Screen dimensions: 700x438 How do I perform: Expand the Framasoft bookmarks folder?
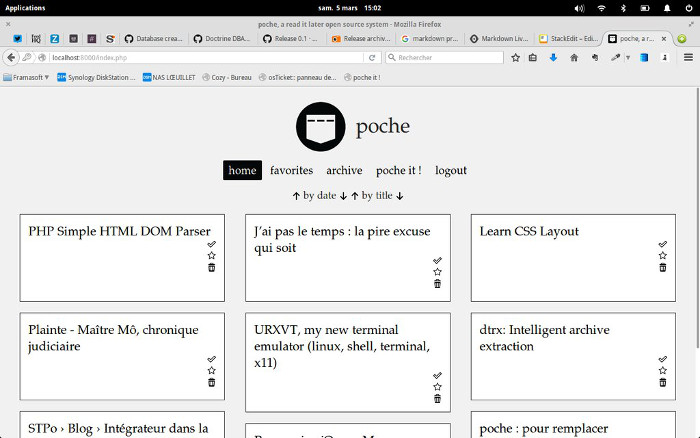tap(26, 76)
